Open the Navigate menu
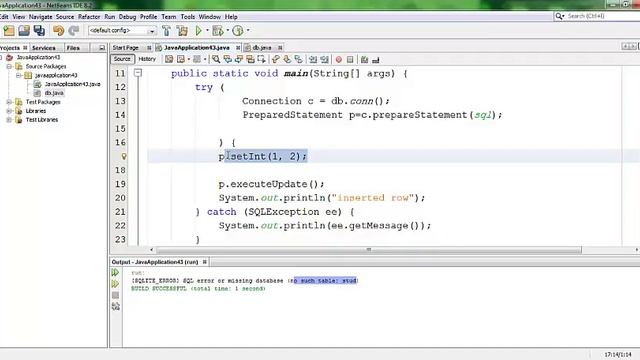640x360 pixels. 40,17
